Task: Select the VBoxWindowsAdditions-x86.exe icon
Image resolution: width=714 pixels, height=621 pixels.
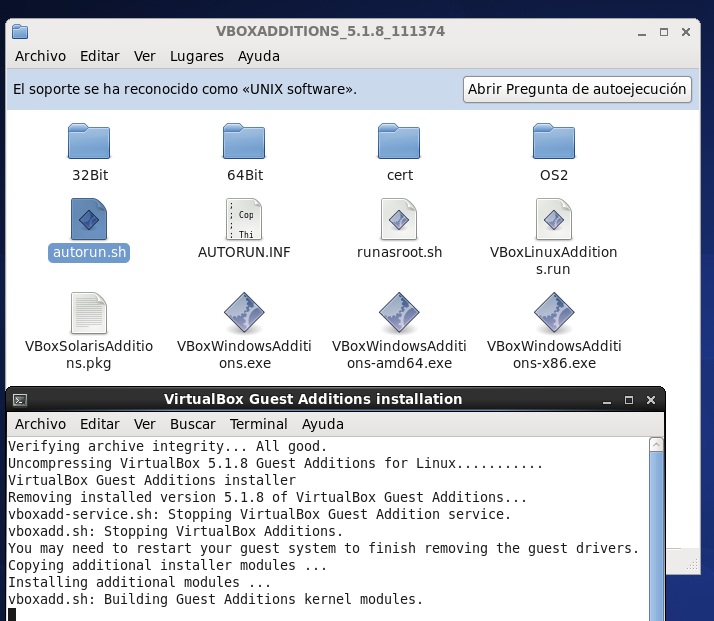Action: pyautogui.click(x=554, y=313)
